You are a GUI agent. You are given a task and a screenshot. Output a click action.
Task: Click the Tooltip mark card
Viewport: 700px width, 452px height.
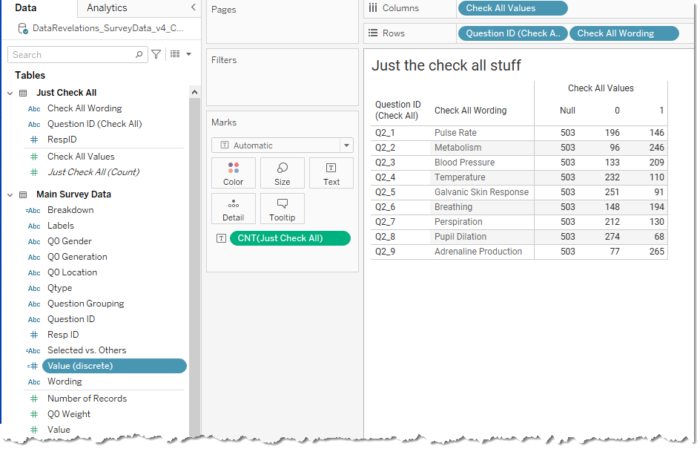(x=282, y=209)
